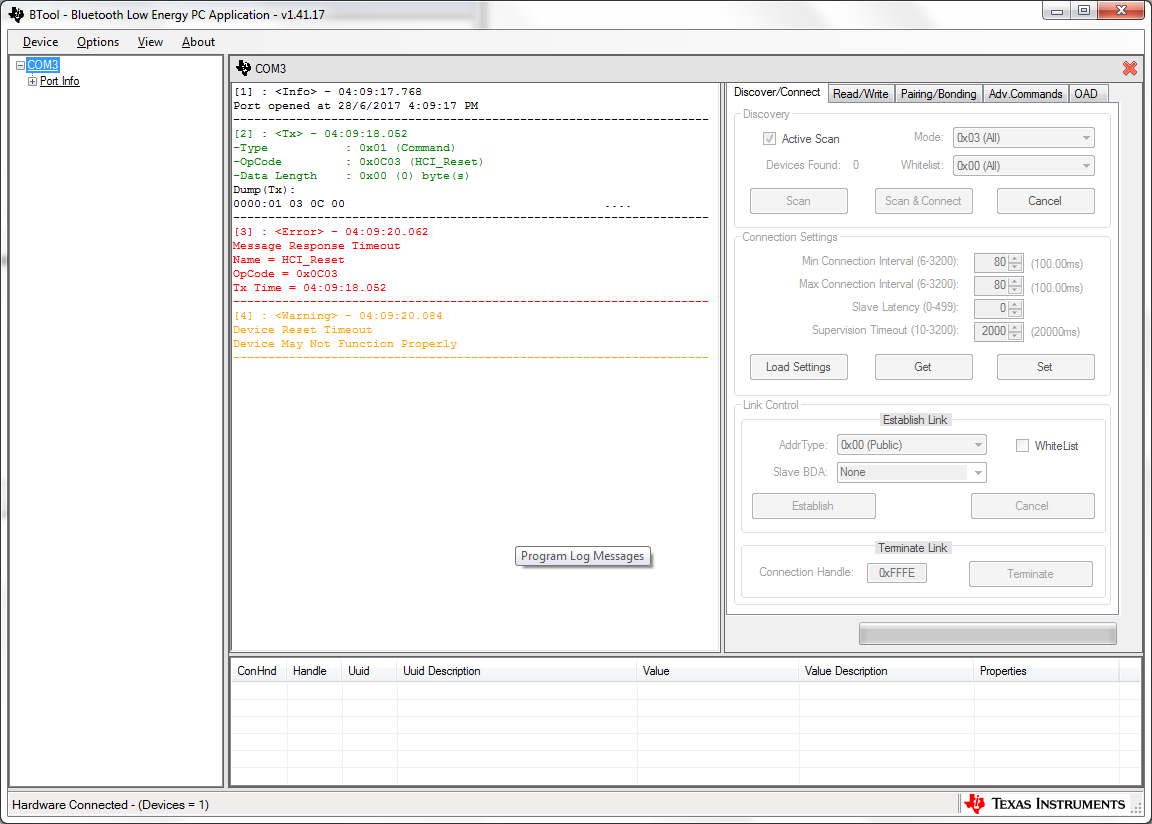Click the Uuid column header
Screen dimensions: 1152x824
tap(370, 671)
